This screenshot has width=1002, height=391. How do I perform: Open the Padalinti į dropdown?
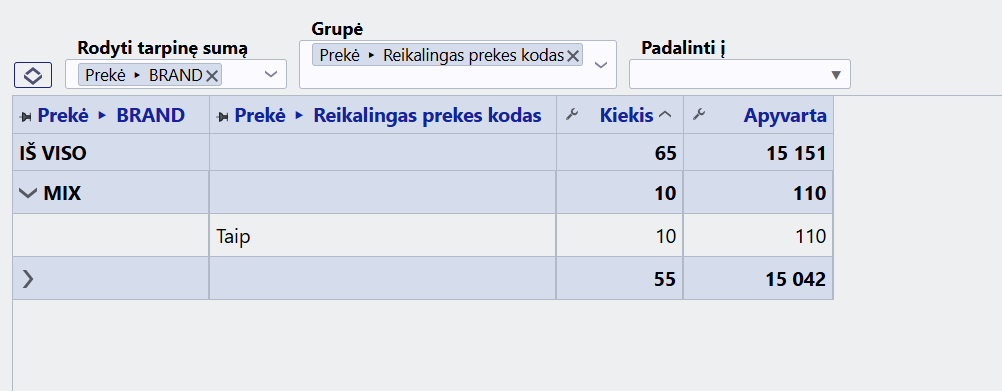coord(835,75)
